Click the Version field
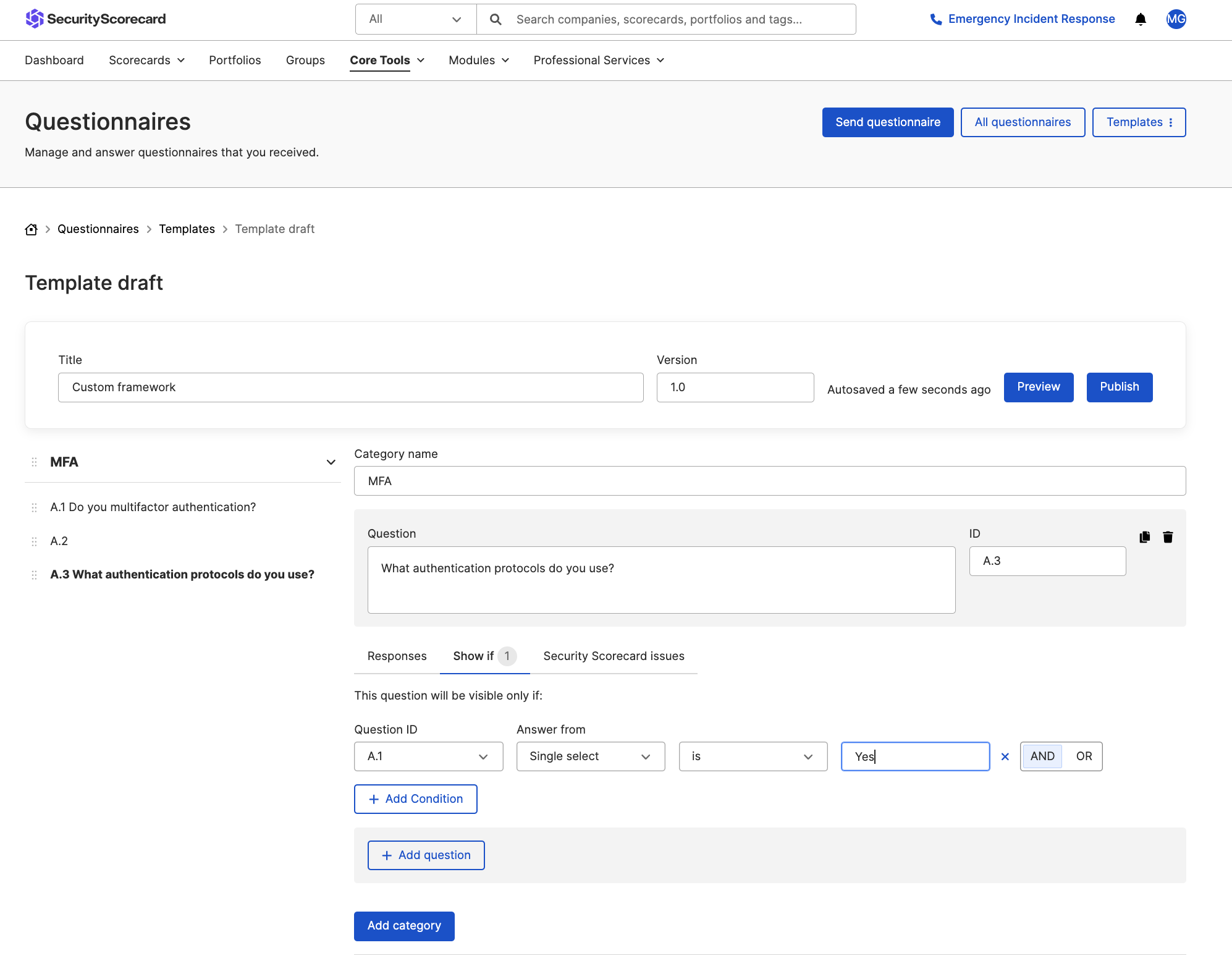Screen dimensions: 1232x974 735,387
